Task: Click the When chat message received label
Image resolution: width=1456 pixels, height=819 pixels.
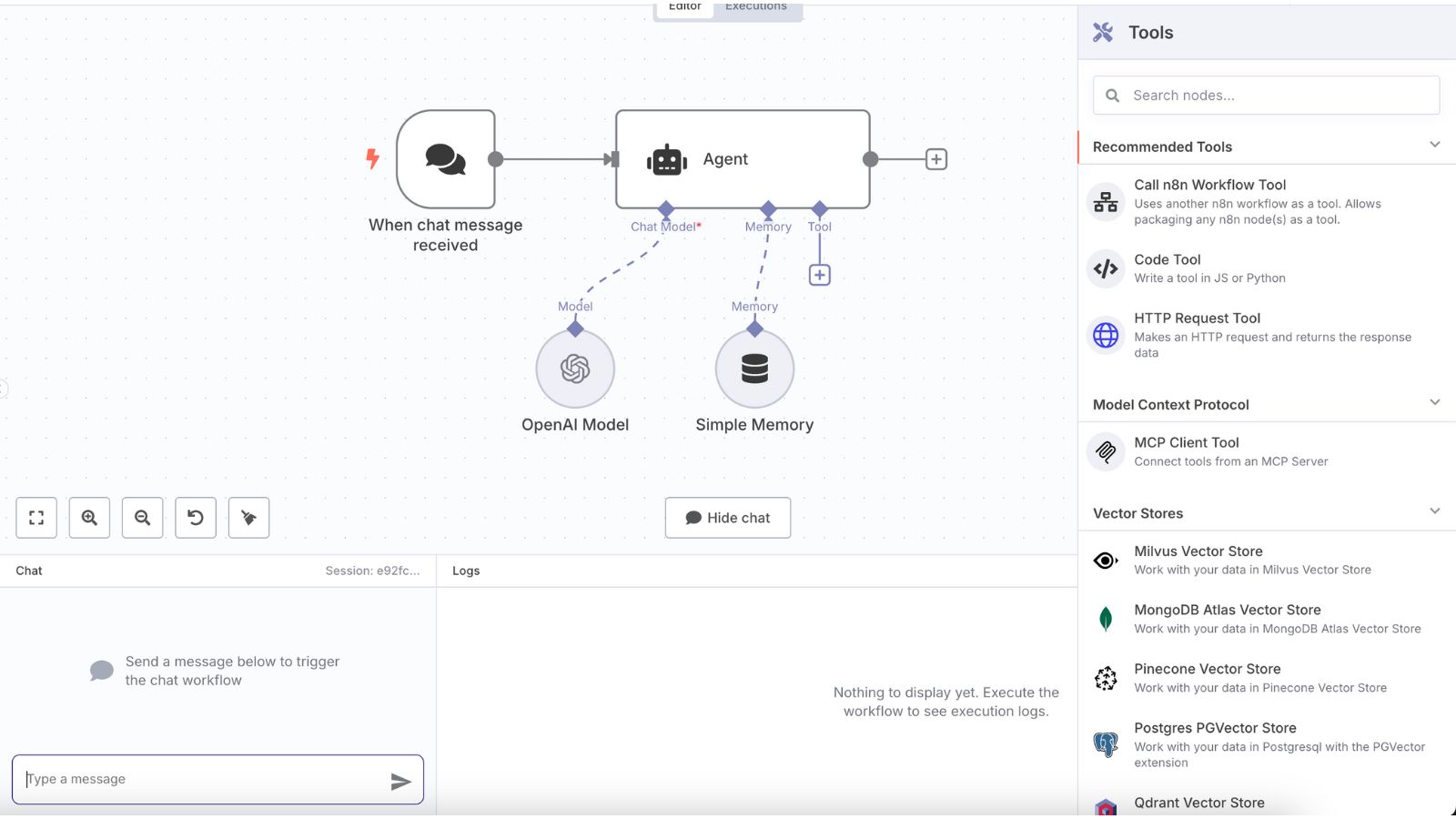Action: [x=446, y=235]
